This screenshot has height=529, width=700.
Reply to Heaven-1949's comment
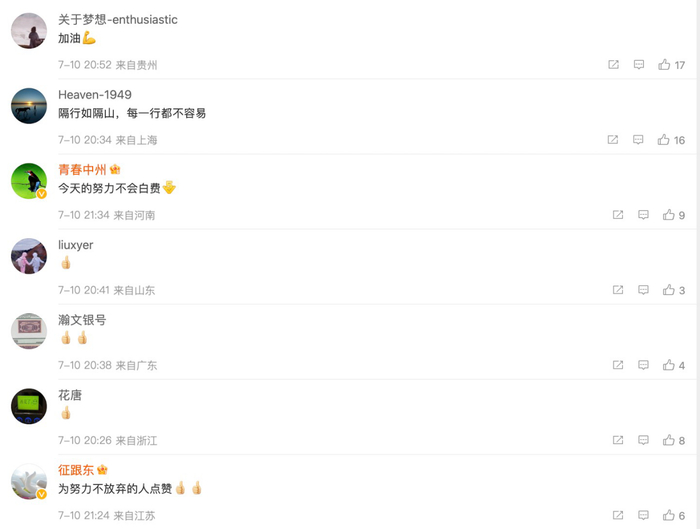(639, 140)
